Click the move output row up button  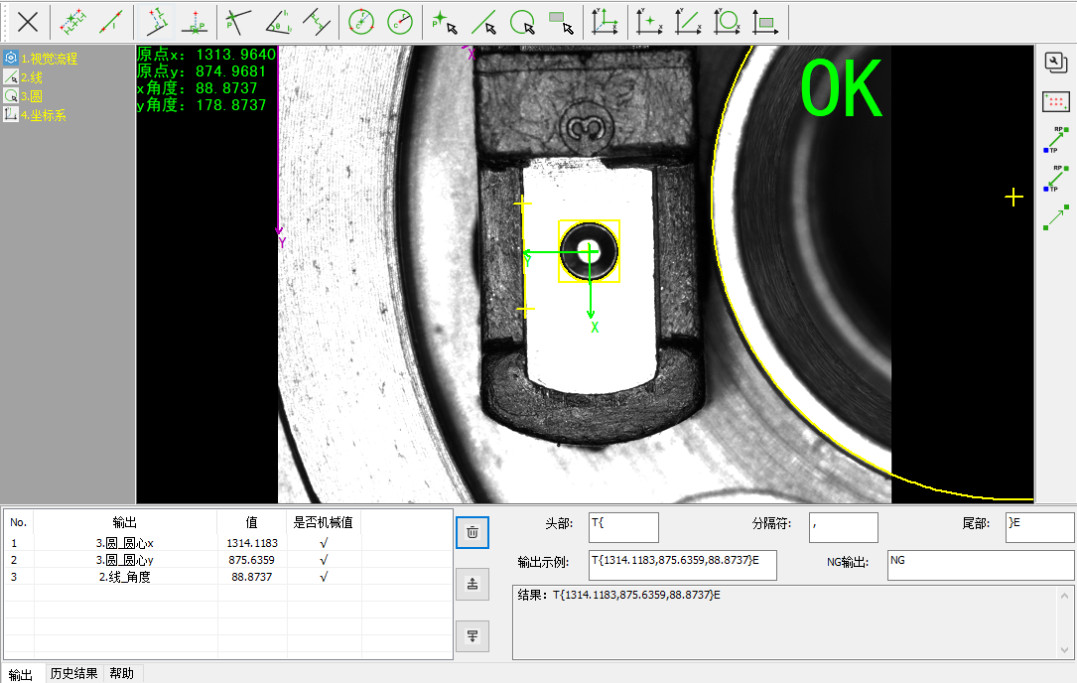click(472, 583)
